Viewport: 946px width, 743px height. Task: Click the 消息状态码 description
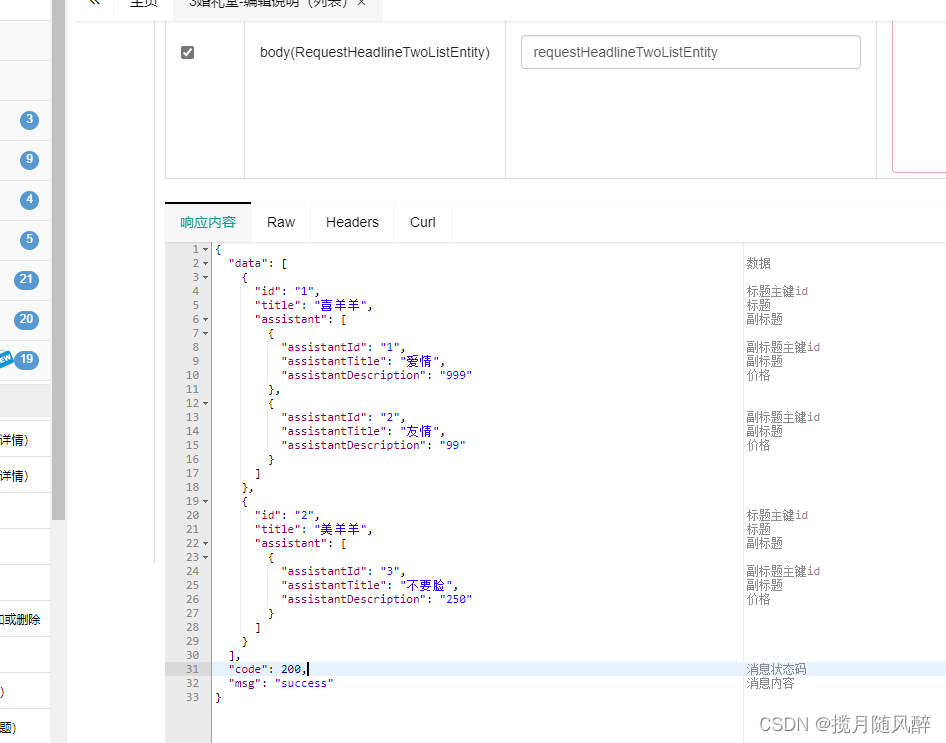pos(776,669)
